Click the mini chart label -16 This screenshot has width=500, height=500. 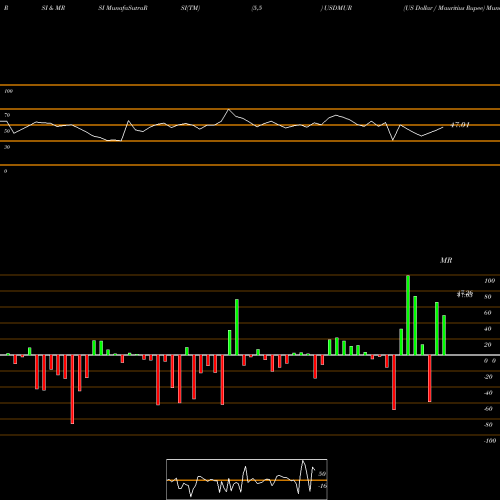point(323,486)
